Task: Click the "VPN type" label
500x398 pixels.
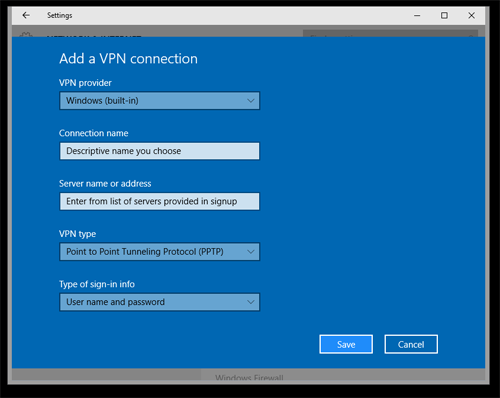Action: (77, 234)
